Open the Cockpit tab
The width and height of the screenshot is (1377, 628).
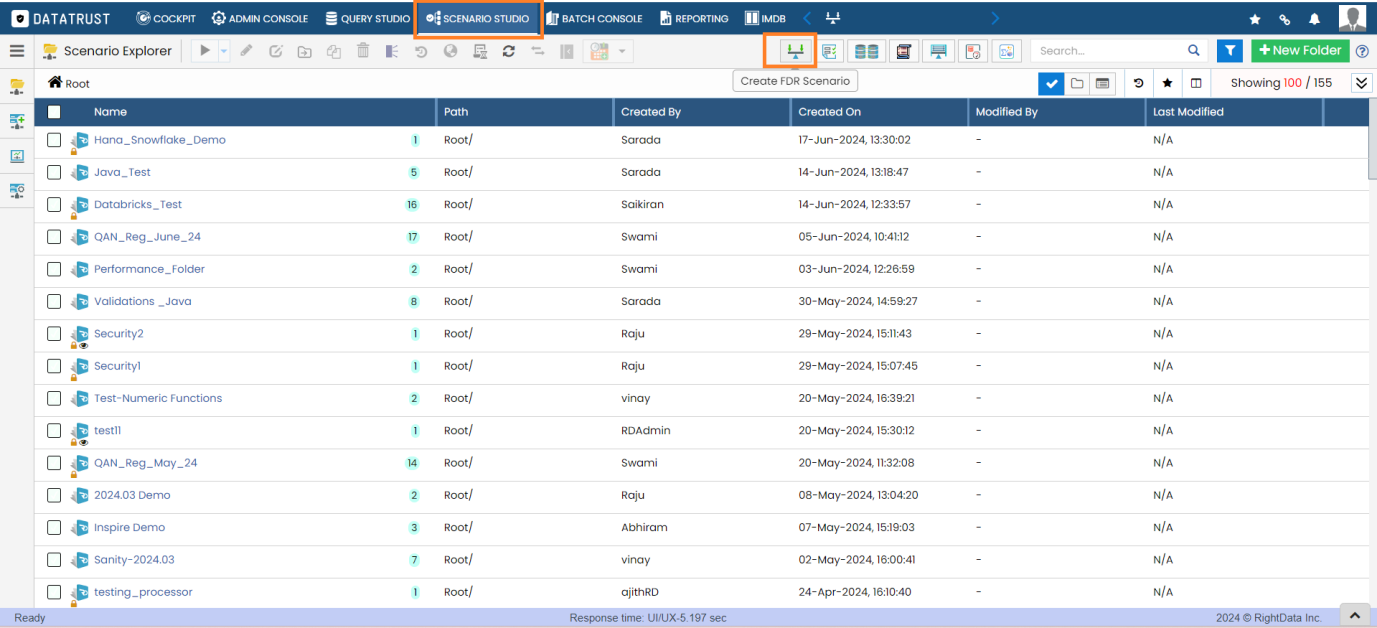pos(165,18)
